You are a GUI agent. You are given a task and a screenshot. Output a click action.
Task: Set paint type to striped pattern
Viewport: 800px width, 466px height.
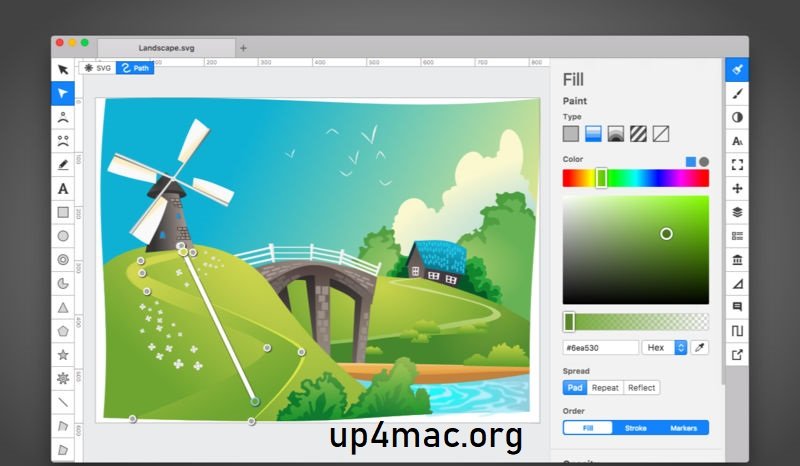[638, 134]
